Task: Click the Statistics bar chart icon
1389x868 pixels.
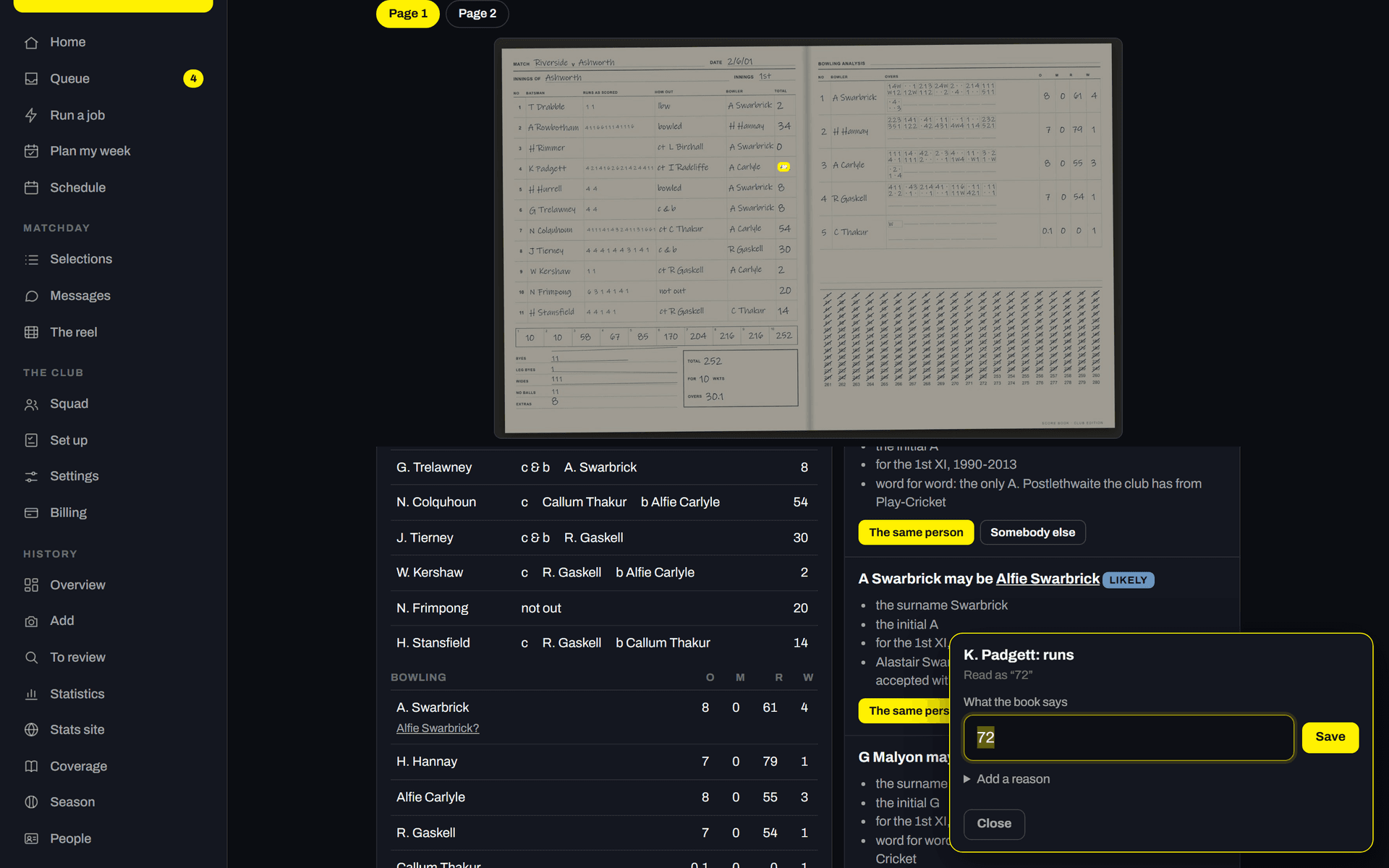Action: (31, 694)
